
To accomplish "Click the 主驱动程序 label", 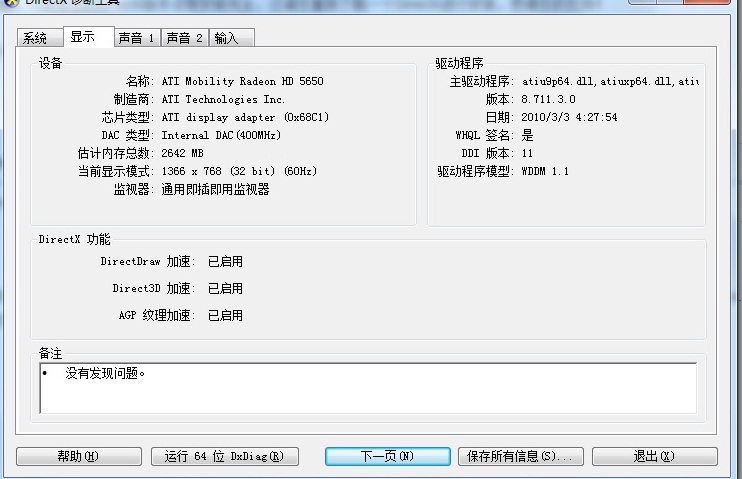I will click(x=482, y=81).
